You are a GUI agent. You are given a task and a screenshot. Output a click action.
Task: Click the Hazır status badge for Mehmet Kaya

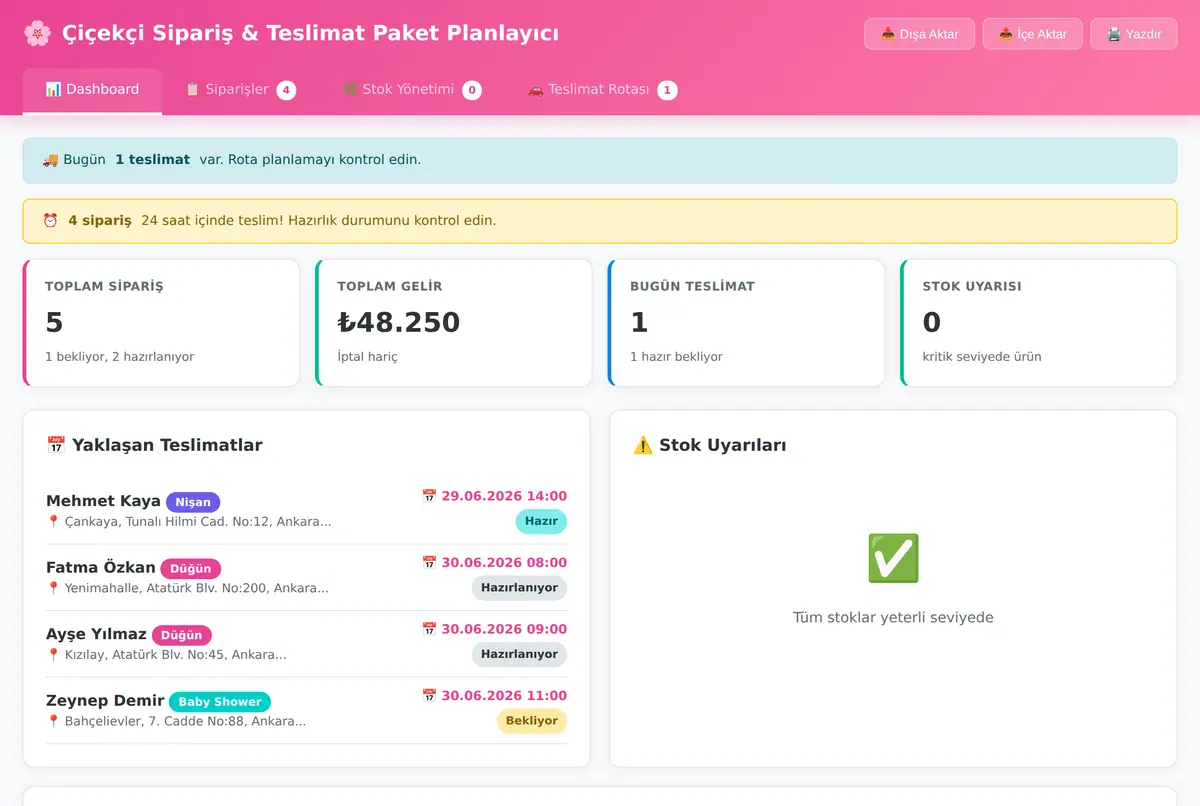(x=541, y=521)
